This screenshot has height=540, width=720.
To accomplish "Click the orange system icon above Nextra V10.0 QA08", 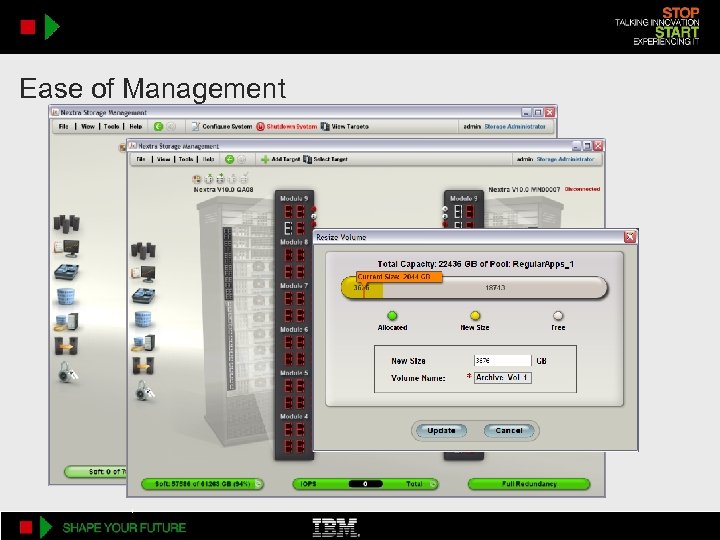I will click(x=197, y=179).
